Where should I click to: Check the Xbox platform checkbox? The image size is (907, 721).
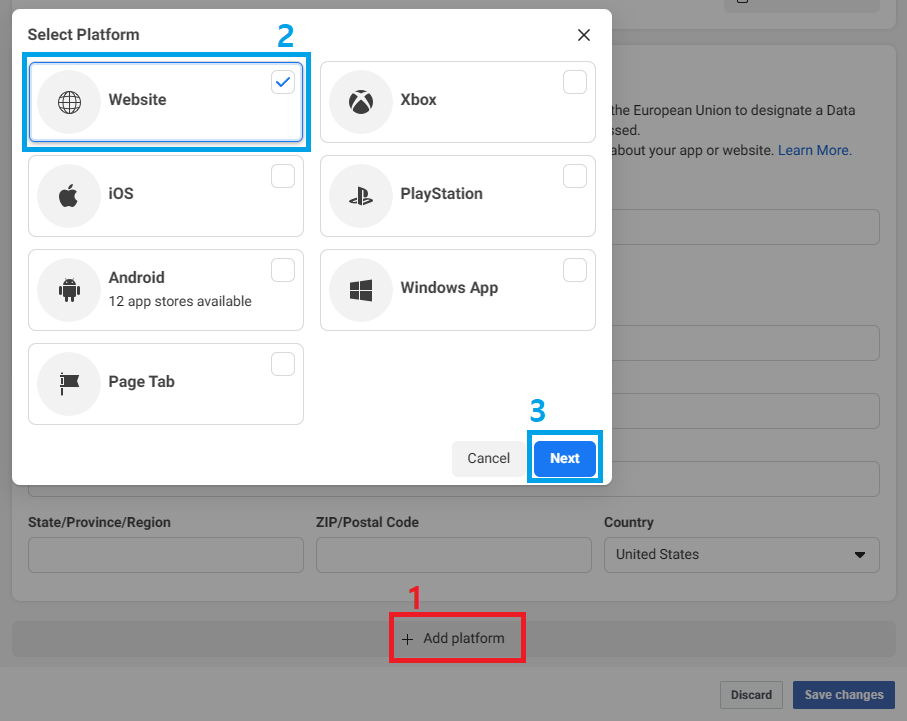click(x=575, y=82)
